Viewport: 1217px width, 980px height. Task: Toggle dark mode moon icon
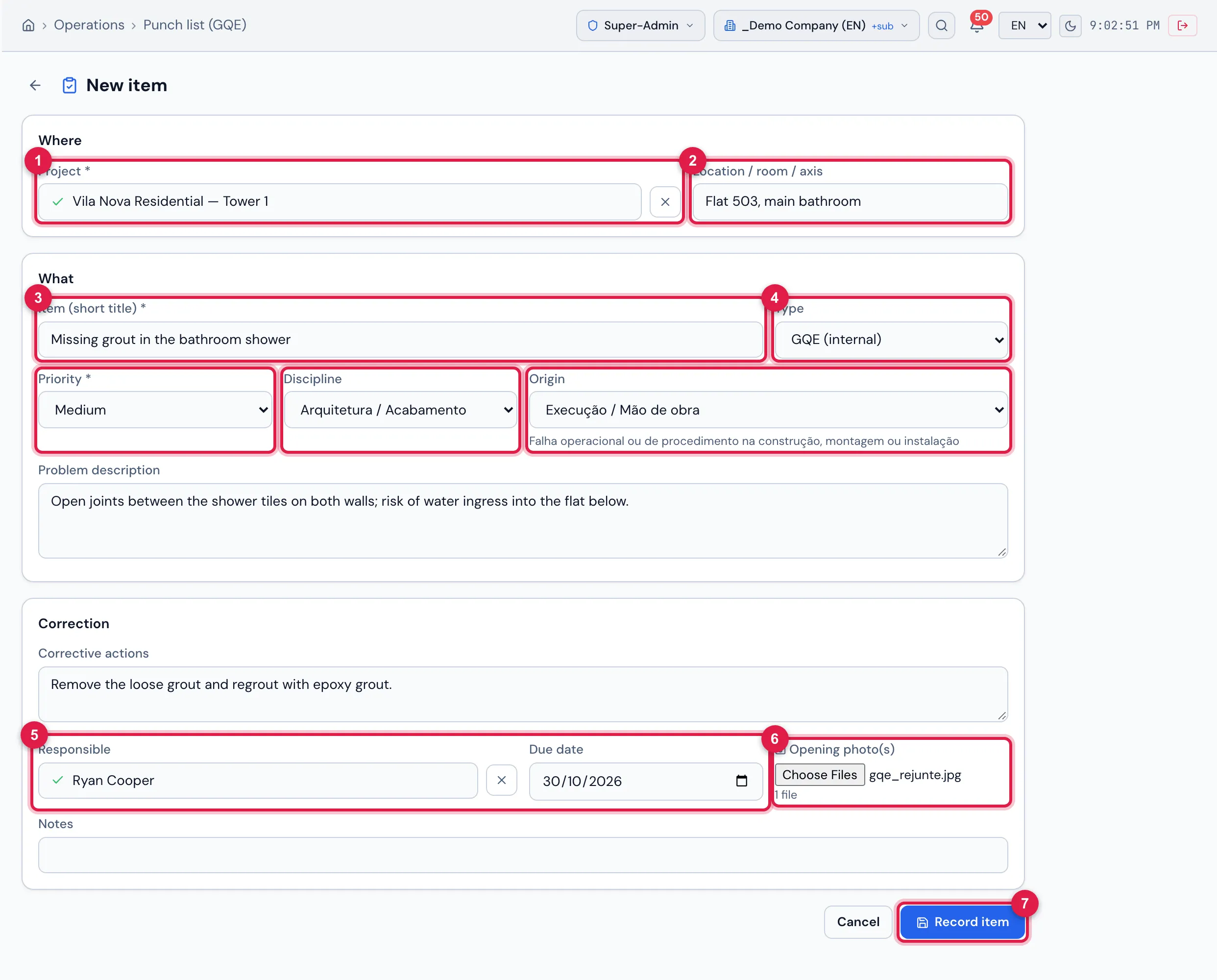coord(1070,25)
